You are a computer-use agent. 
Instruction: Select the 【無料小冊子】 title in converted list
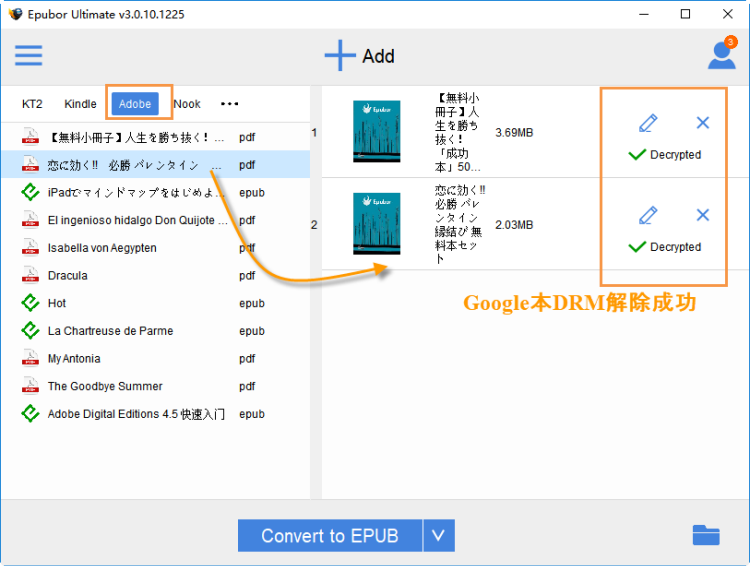pos(458,133)
